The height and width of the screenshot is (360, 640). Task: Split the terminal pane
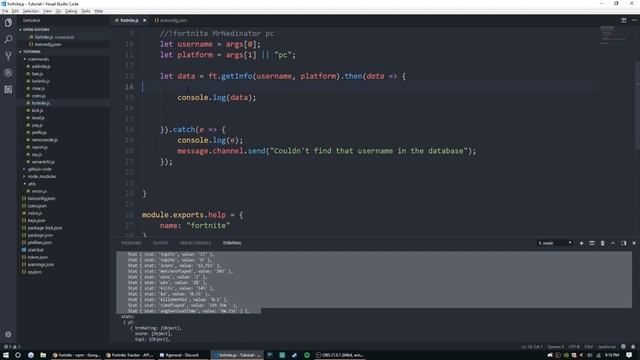592,243
